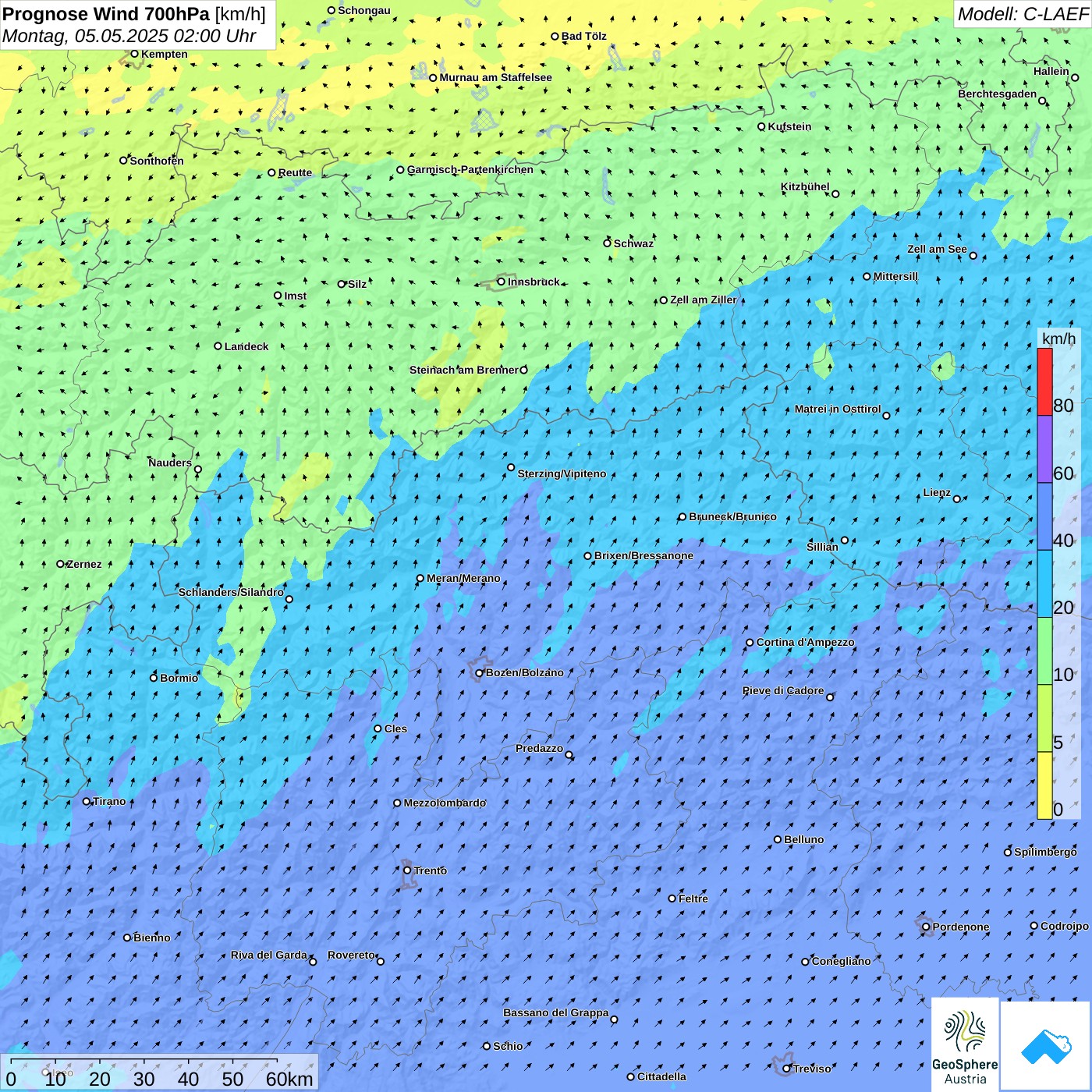The height and width of the screenshot is (1092, 1092).
Task: Click the Meran/Merano label
Action: 463,578
